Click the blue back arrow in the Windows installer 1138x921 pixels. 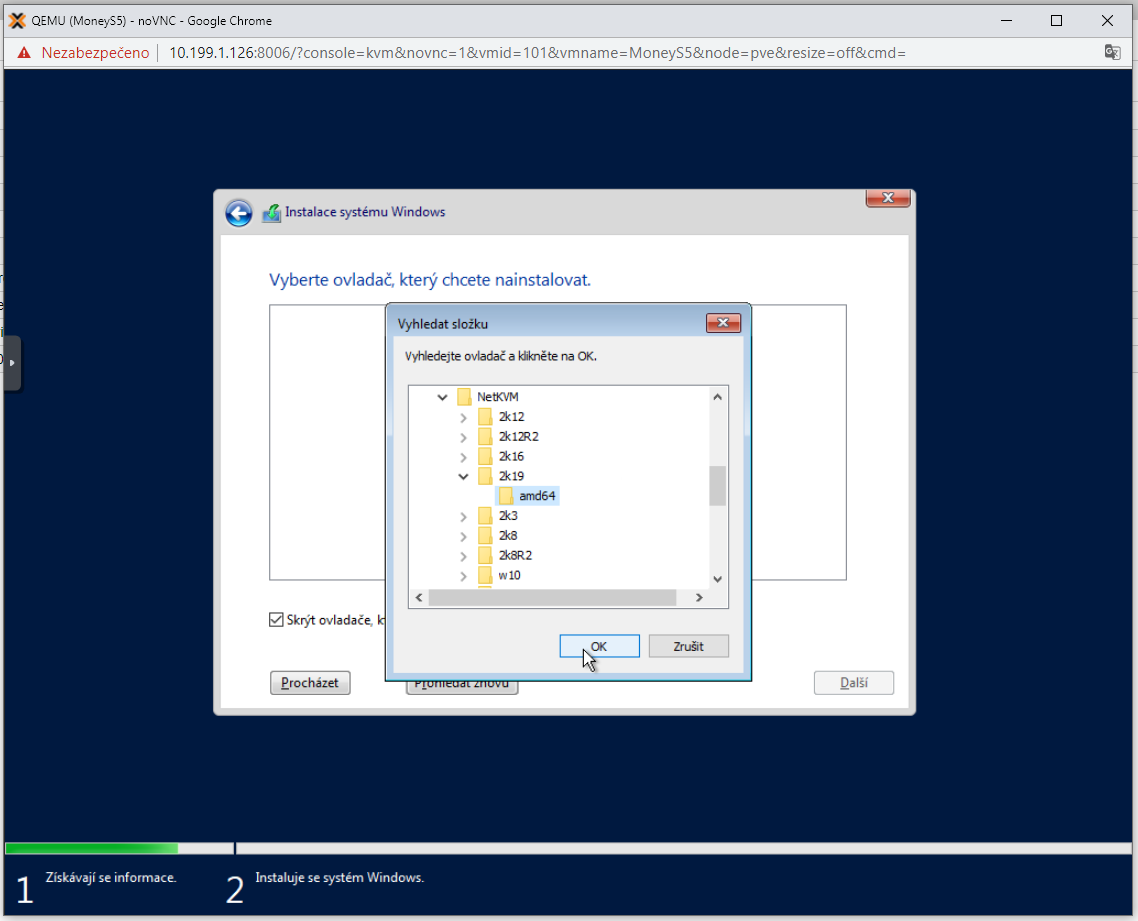pos(238,213)
